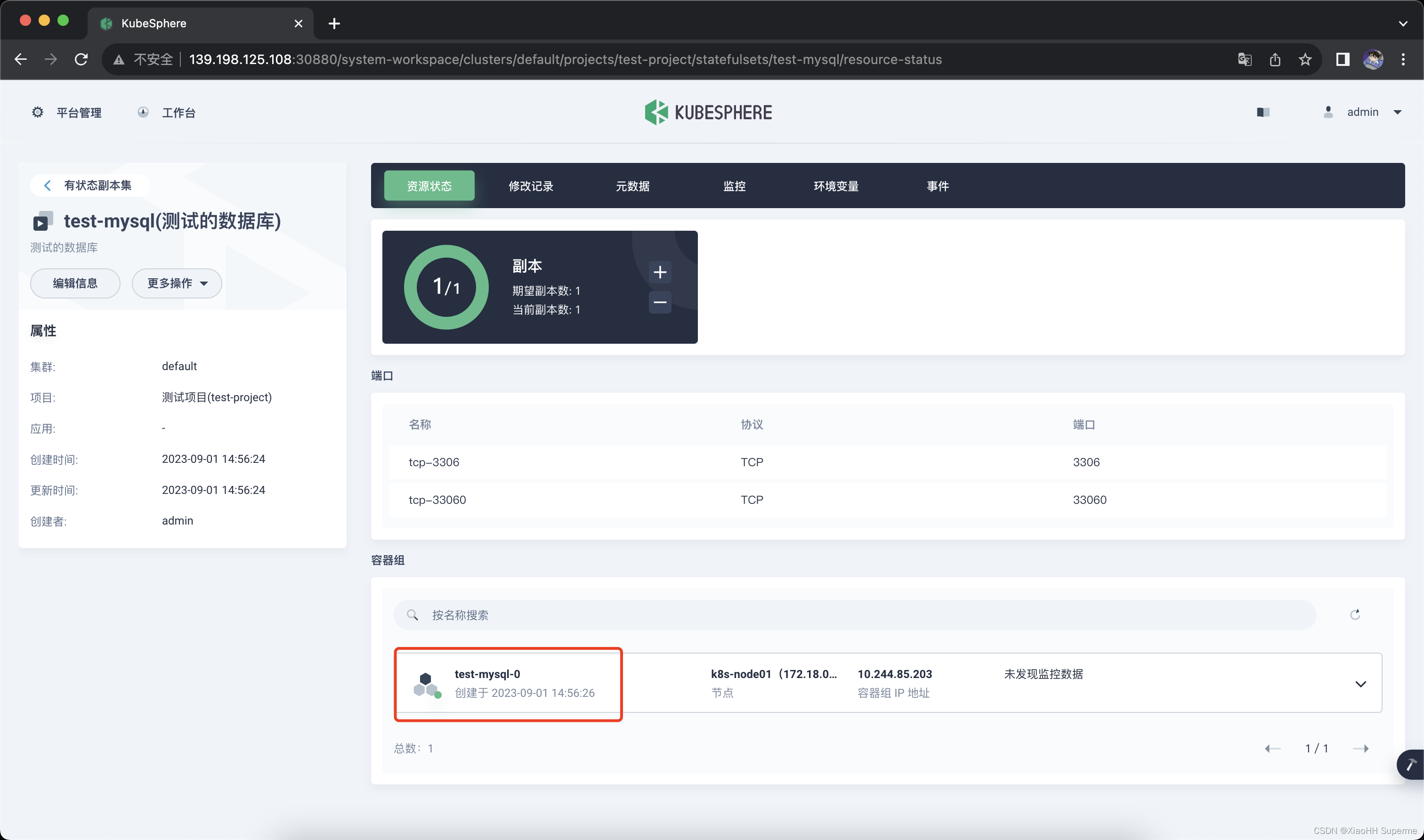Decrease replica count with minus button
Screen dimensions: 1424x840
(x=660, y=302)
